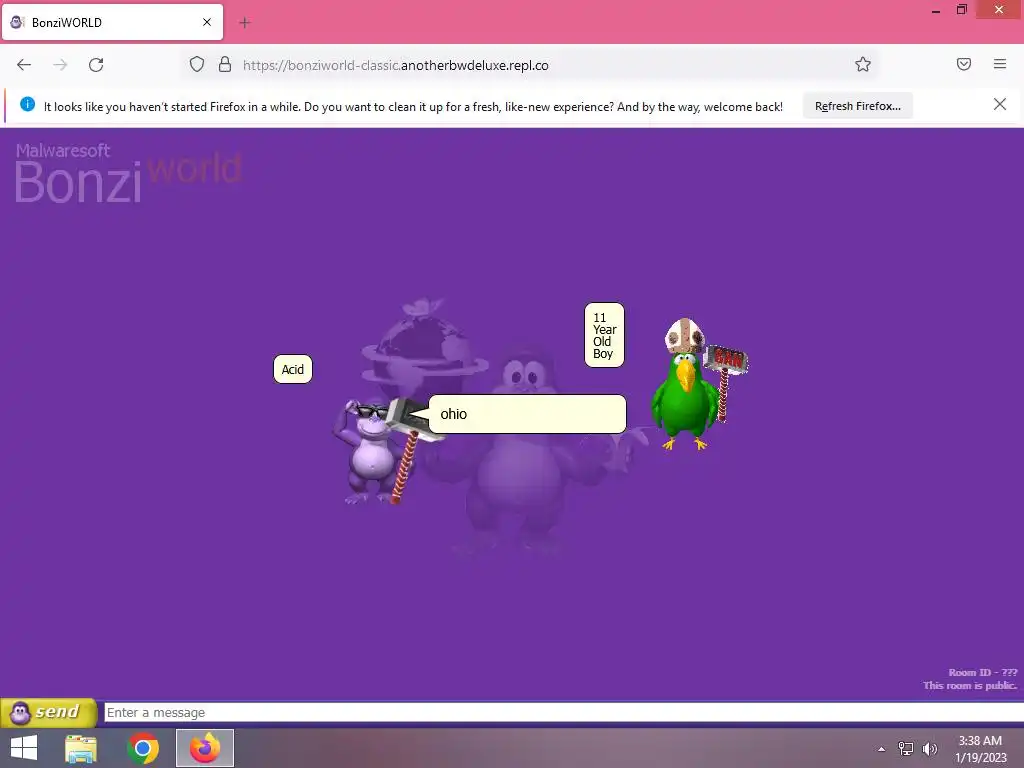
Task: Reload the BonziWORLD page
Action: click(96, 65)
